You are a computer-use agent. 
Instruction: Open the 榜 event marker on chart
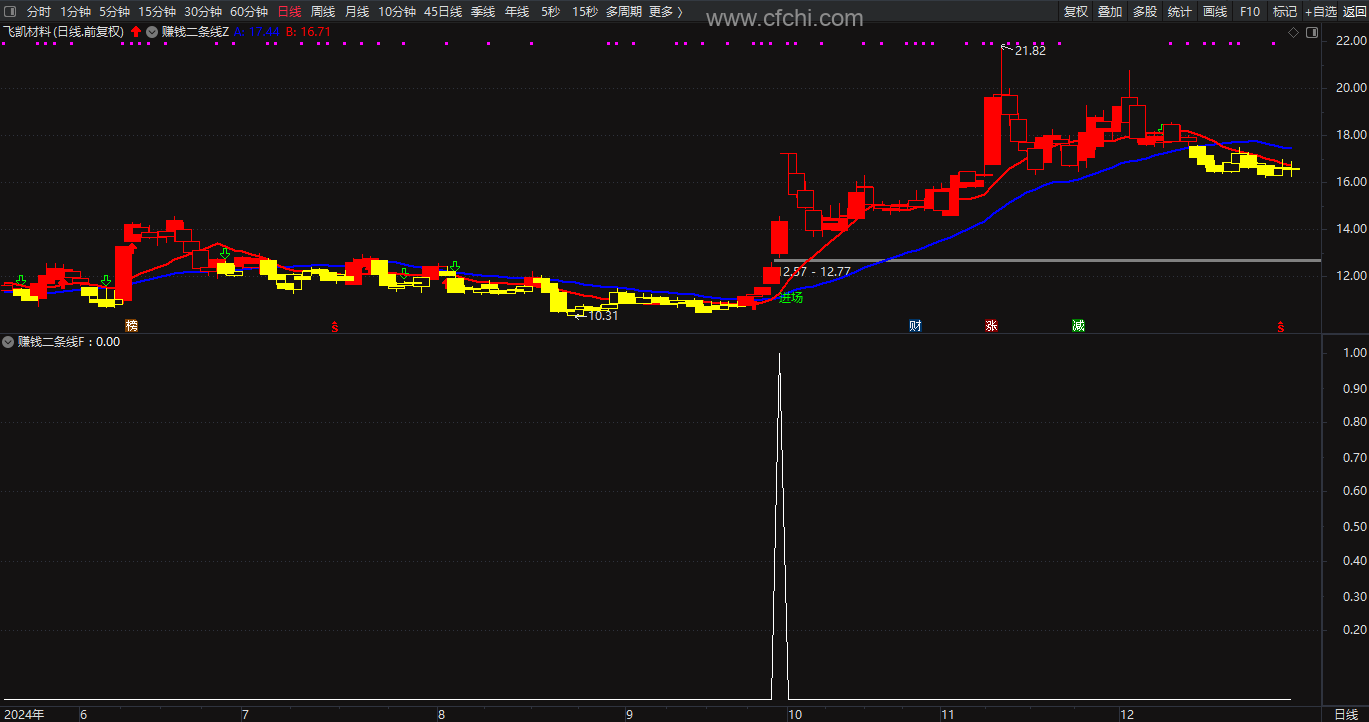pos(131,326)
